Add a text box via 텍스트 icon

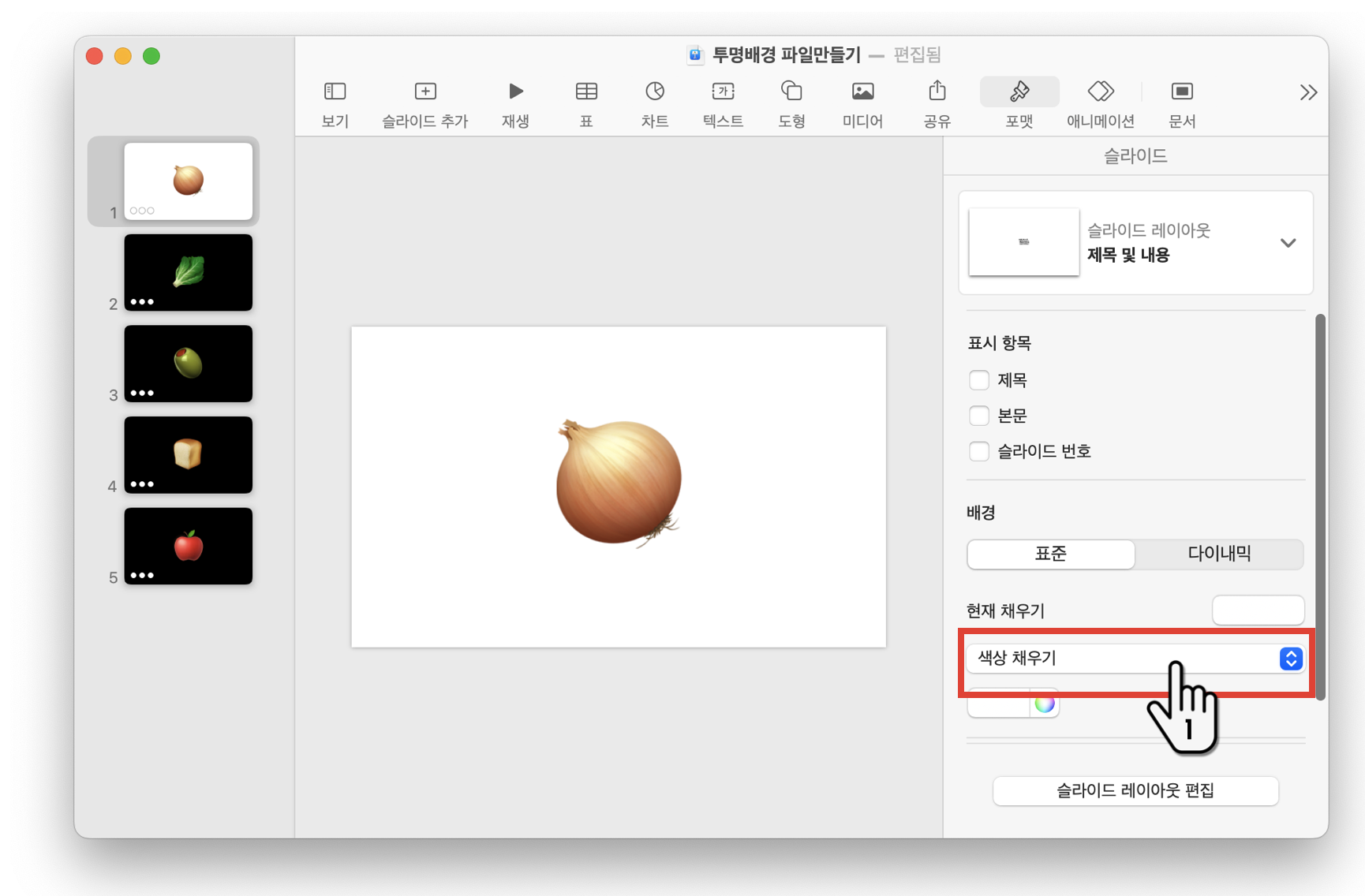point(722,103)
